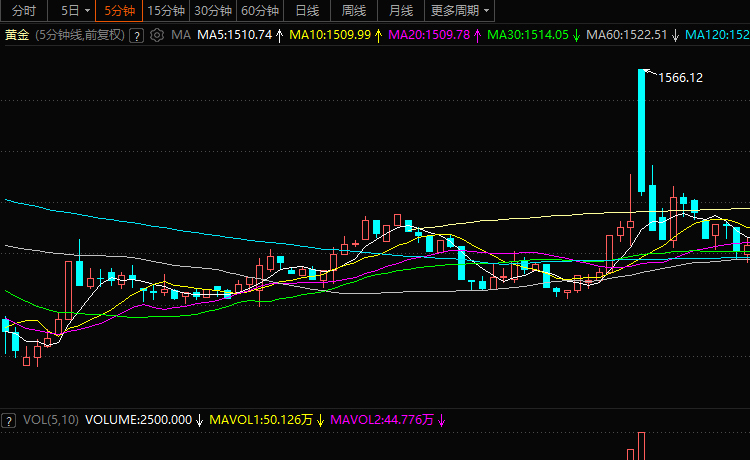The height and width of the screenshot is (460, 750).
Task: Show the 日线 daily chart
Action: coord(307,11)
